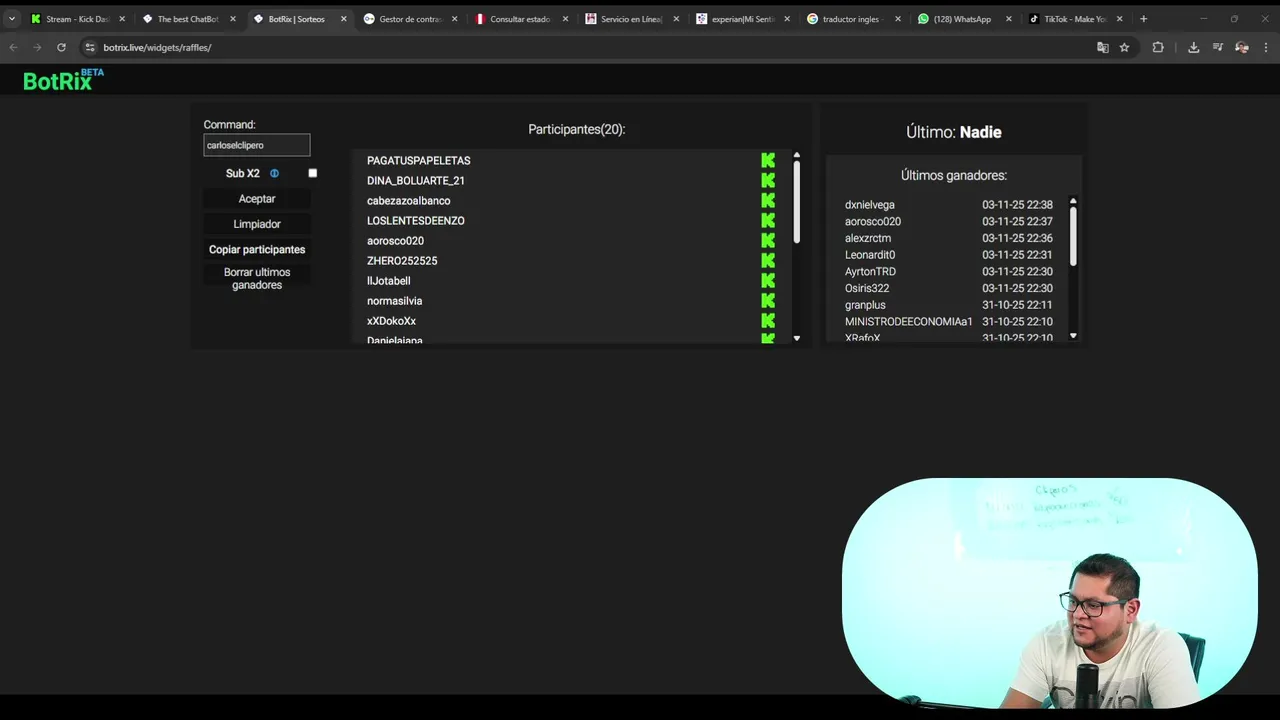This screenshot has height=720, width=1280.
Task: Click the Kick icon next to DINA_BOLUARTE_21
Action: click(768, 181)
